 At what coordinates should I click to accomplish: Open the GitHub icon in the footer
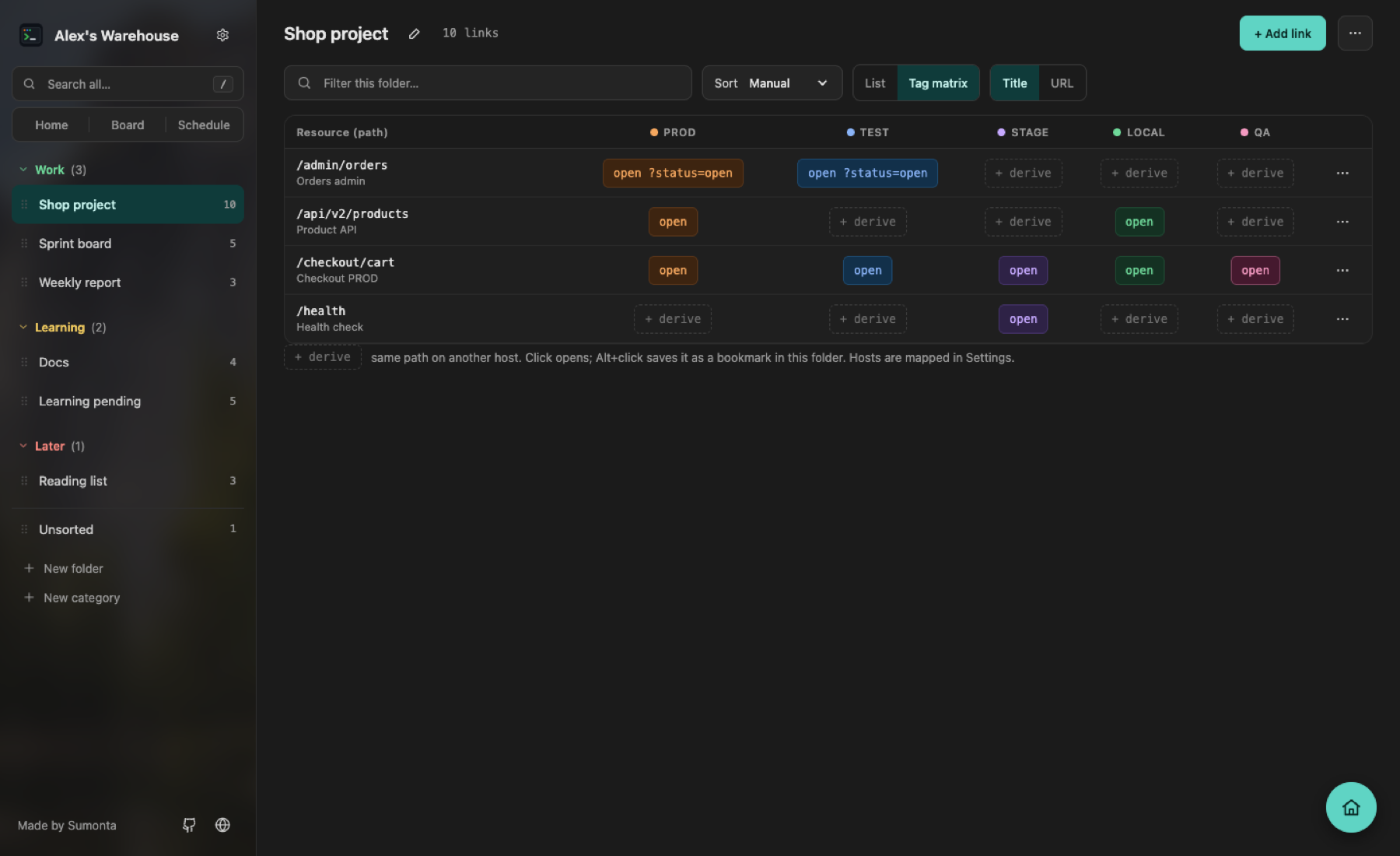coord(189,825)
